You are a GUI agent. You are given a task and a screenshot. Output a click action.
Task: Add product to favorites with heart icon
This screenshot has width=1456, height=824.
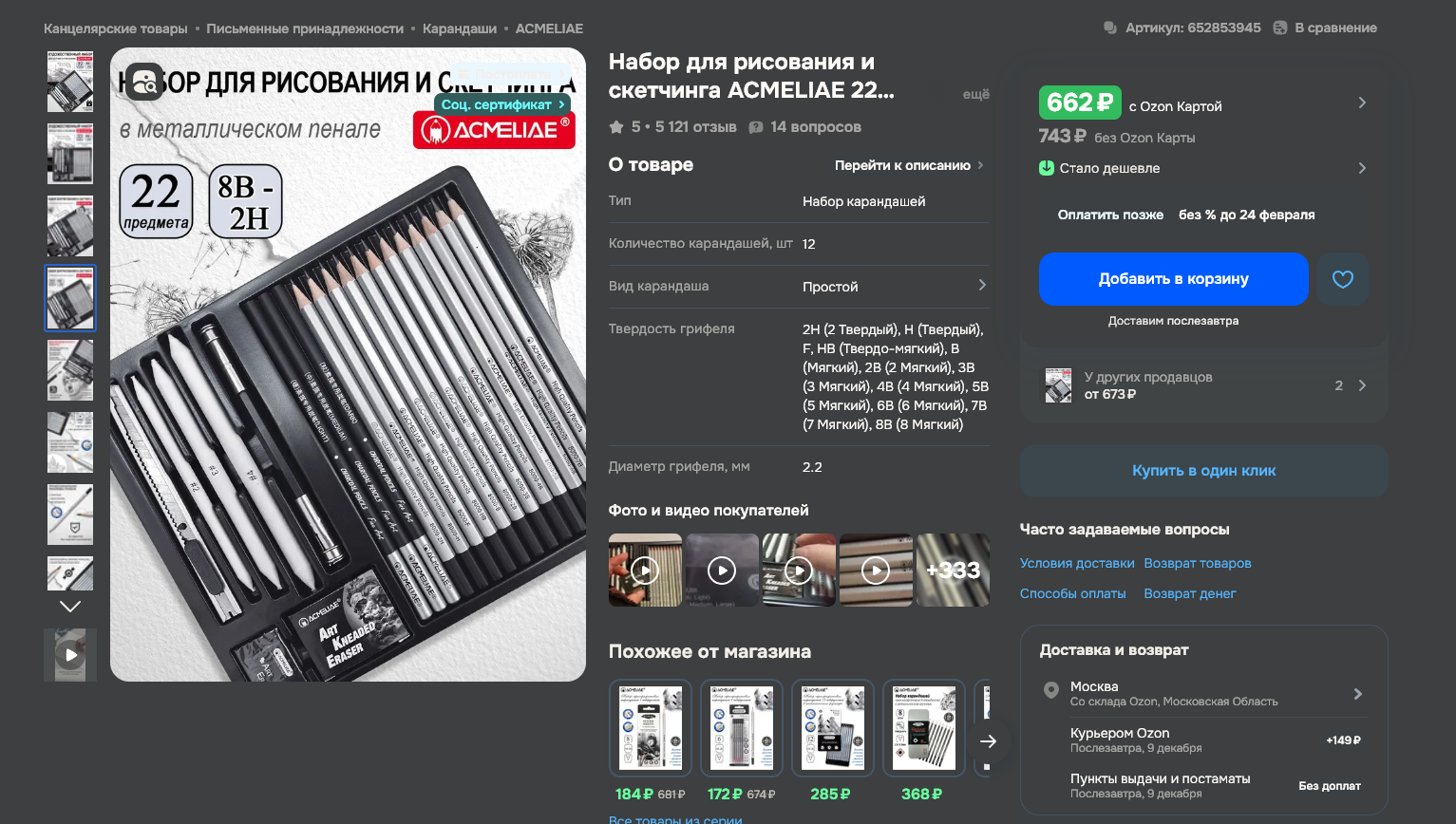coord(1343,279)
